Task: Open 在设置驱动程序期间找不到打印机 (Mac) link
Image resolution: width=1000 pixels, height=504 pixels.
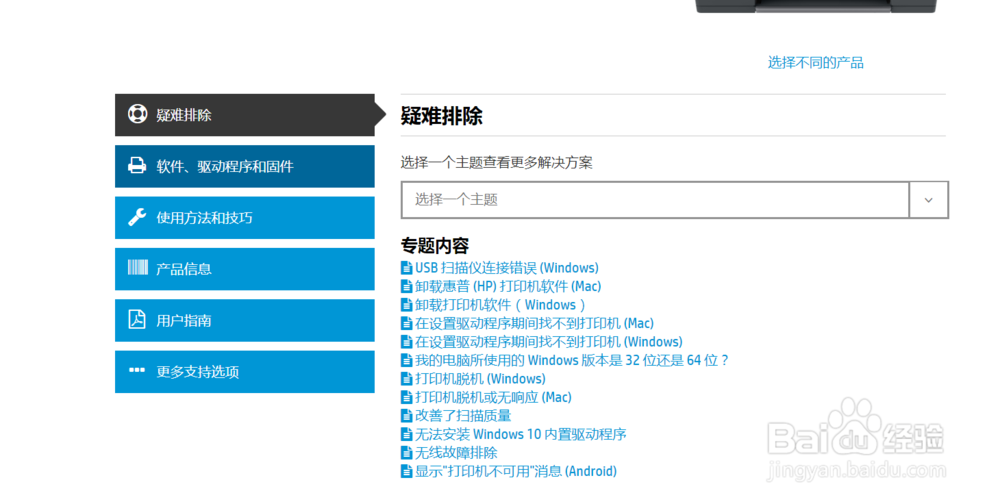Action: (534, 323)
